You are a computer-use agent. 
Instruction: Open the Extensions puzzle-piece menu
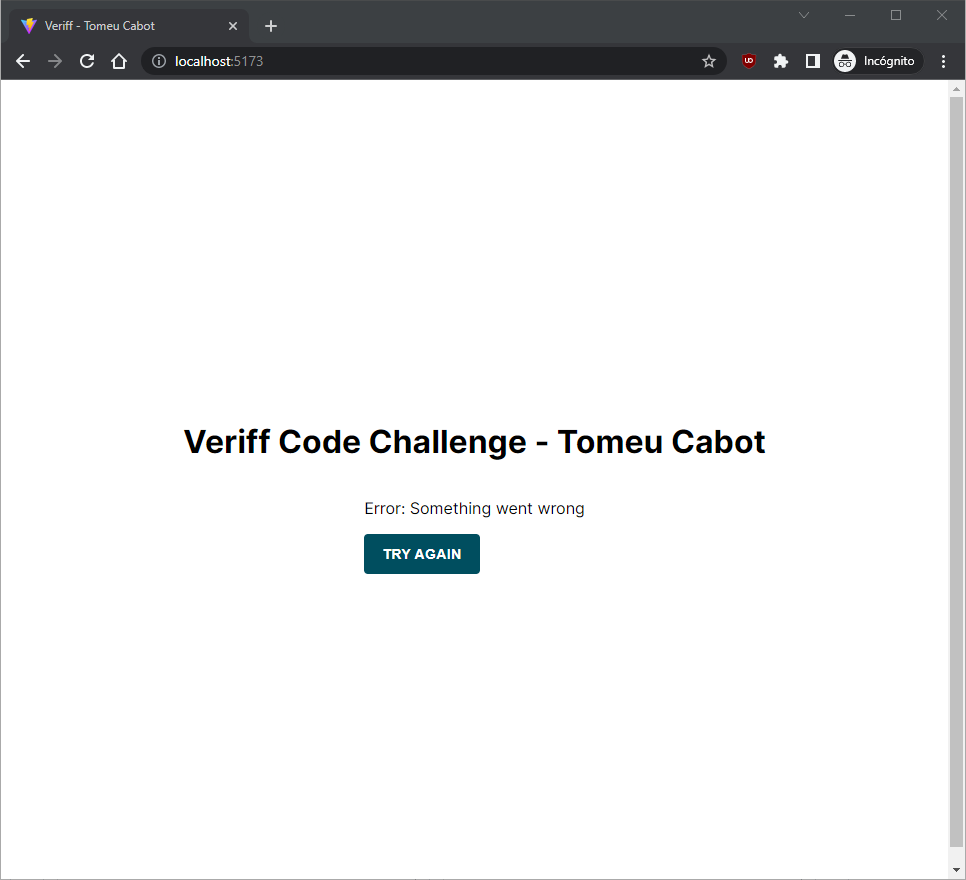coord(781,61)
